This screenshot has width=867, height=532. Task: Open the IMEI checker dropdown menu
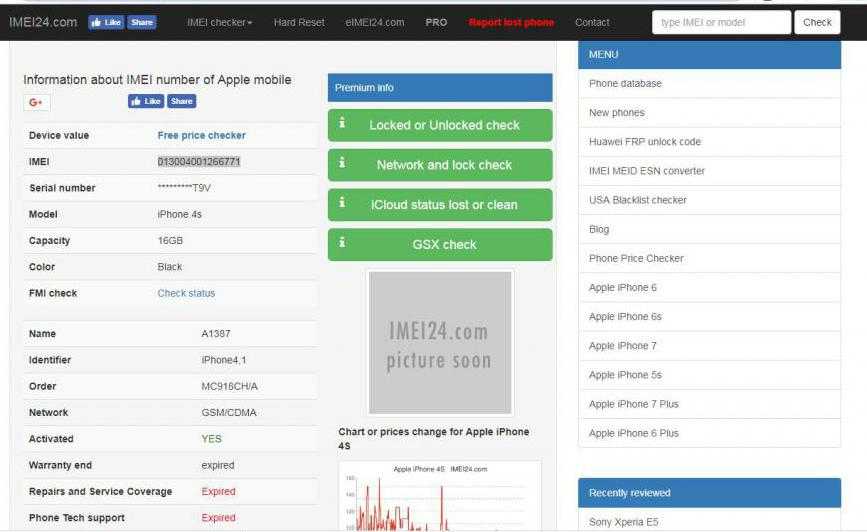tap(219, 22)
